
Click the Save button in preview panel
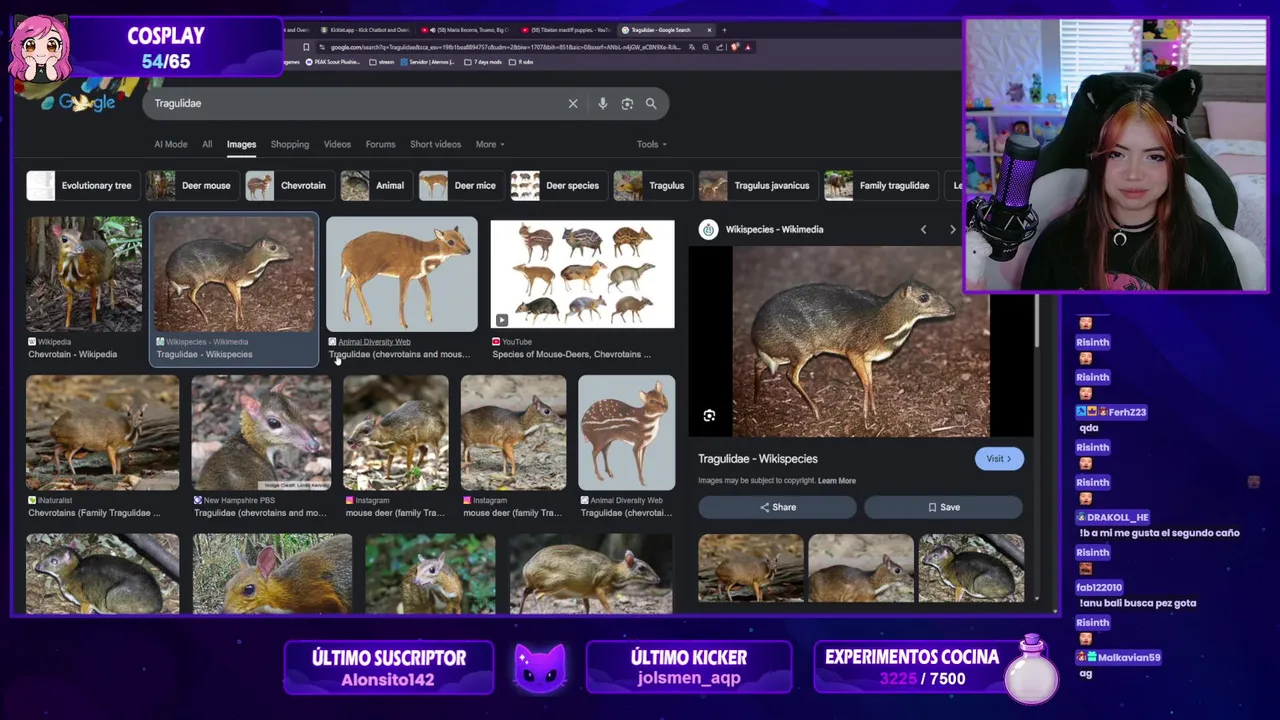point(943,507)
